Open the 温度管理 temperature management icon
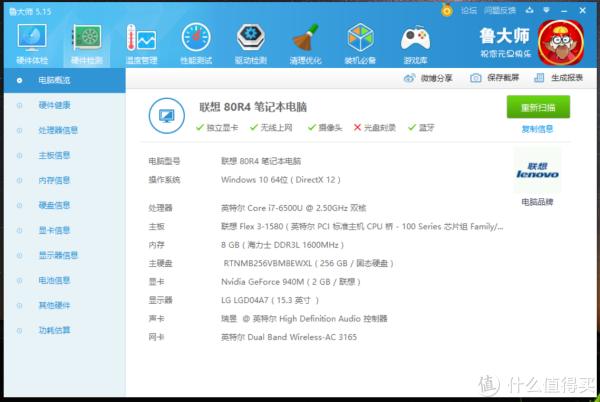 pos(141,43)
